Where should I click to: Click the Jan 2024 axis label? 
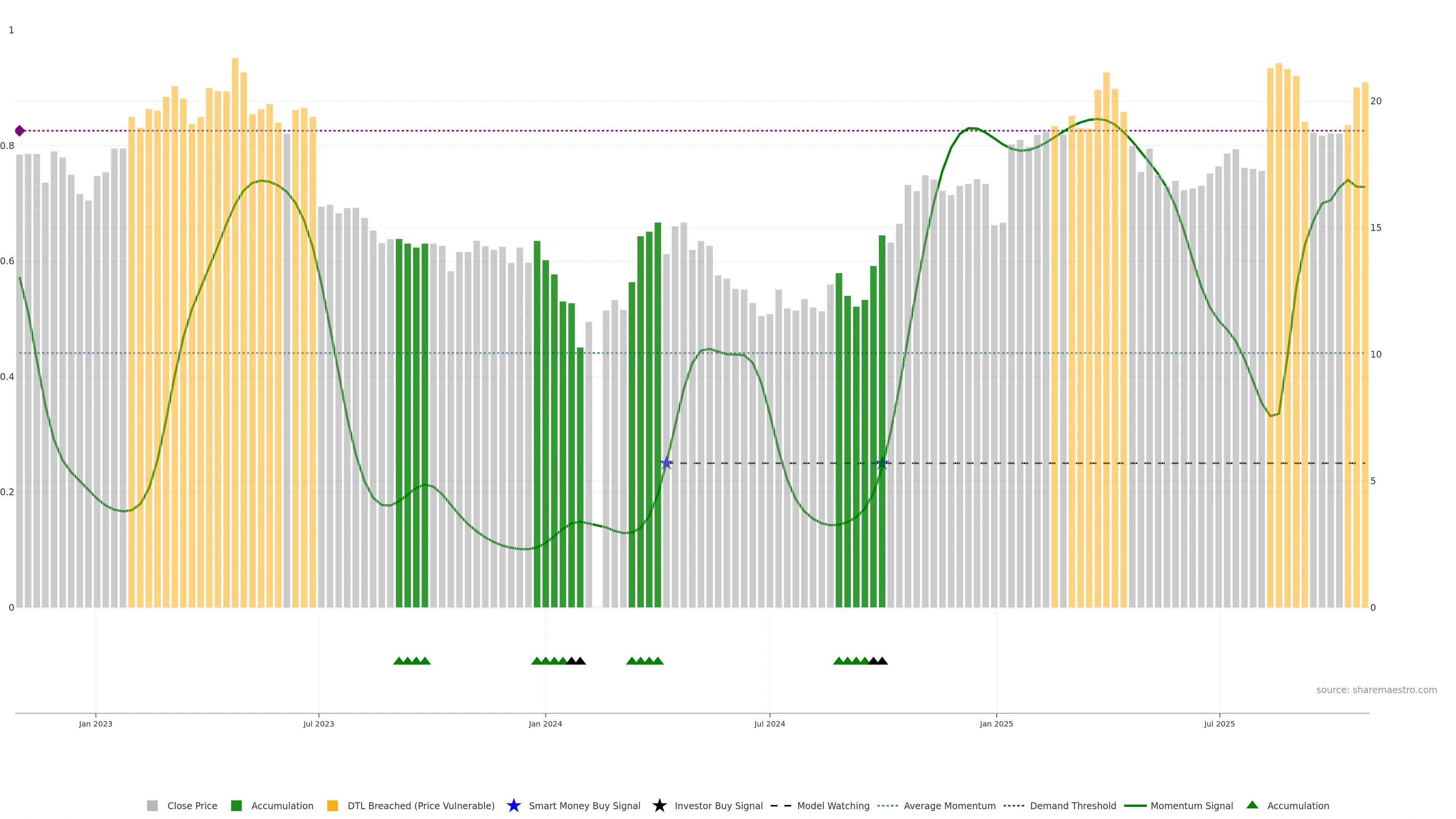545,723
